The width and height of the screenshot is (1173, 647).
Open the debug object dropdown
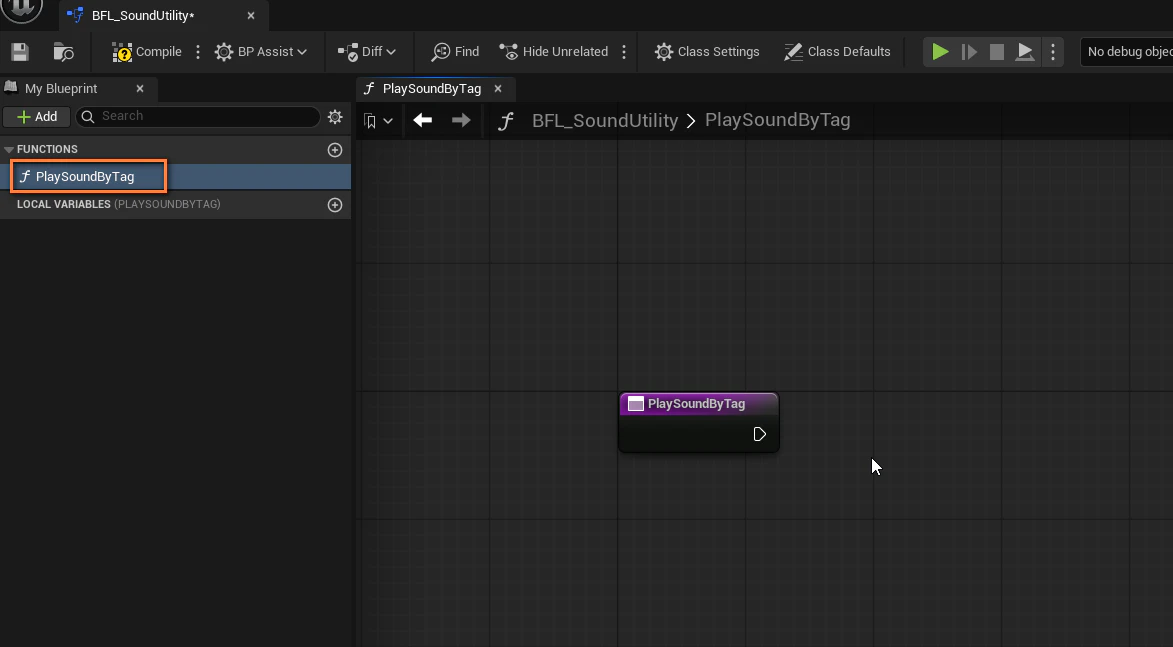[1126, 52]
